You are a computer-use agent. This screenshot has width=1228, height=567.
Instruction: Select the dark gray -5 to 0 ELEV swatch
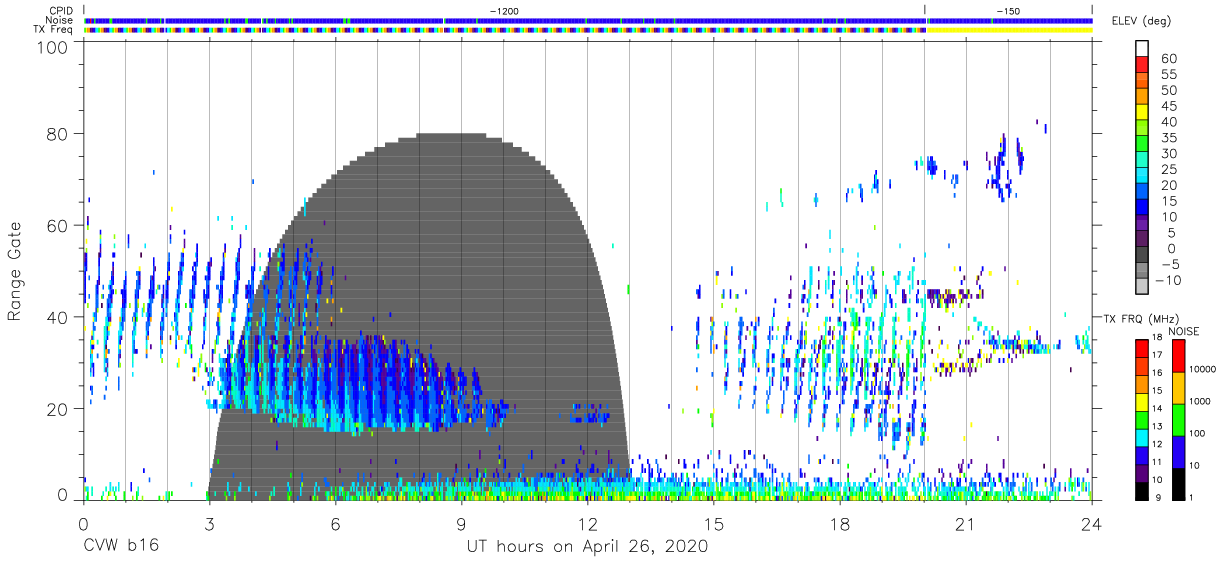(x=1144, y=255)
